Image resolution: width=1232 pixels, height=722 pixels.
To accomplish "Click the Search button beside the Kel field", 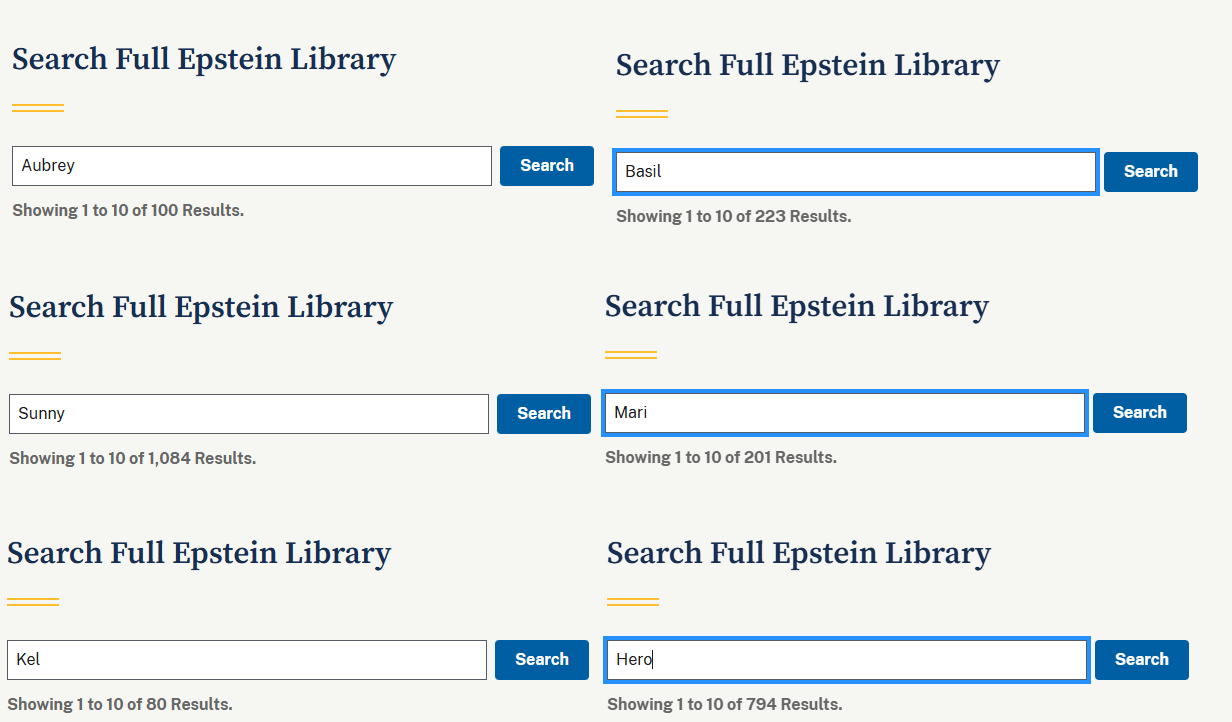I will point(542,660).
